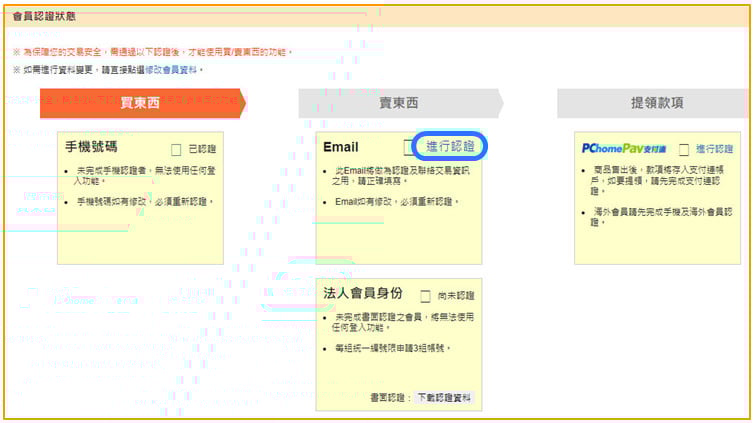
Task: Toggle the Email verification checkbox
Action: 408,147
